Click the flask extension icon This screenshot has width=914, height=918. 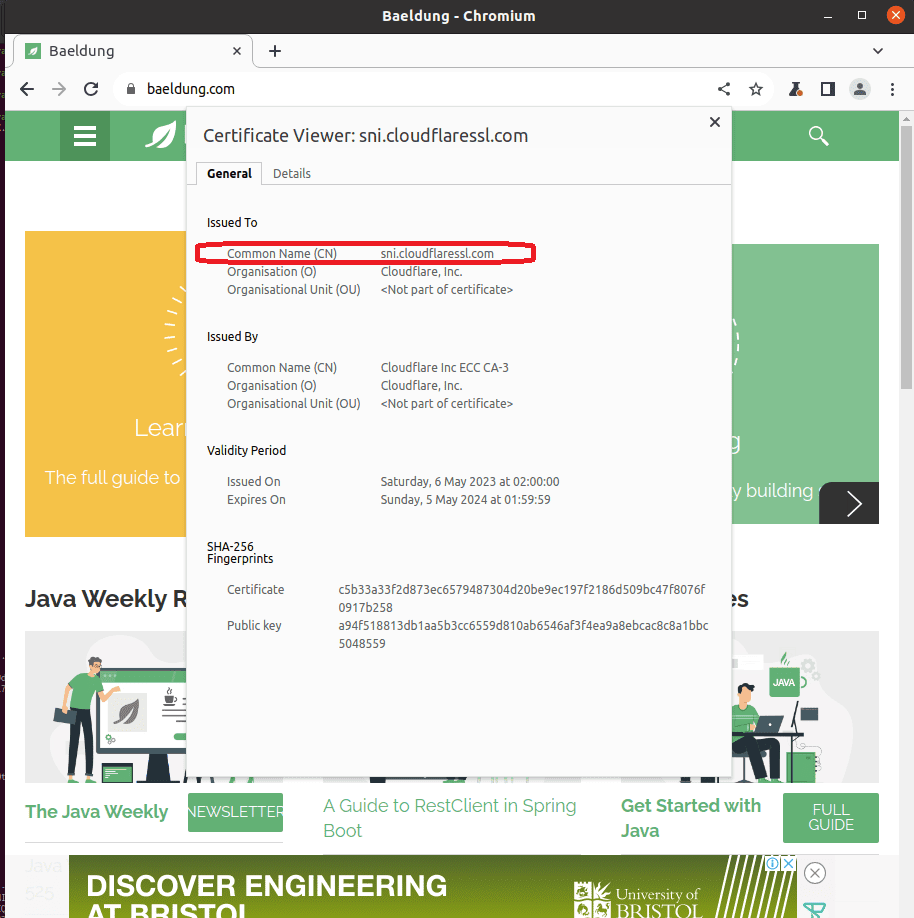point(795,89)
